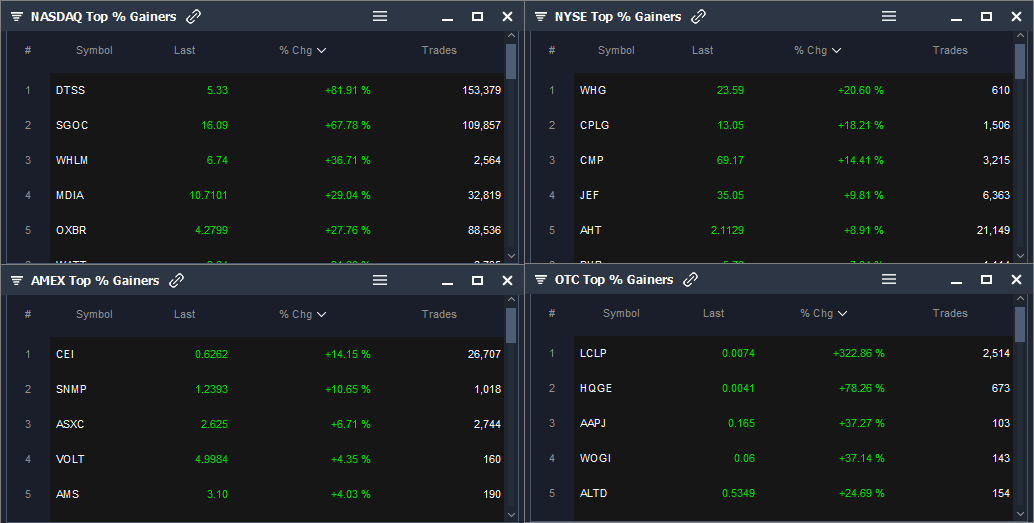Click Trades column header in AMEX panel
Viewport: 1034px width, 523px height.
click(x=439, y=314)
